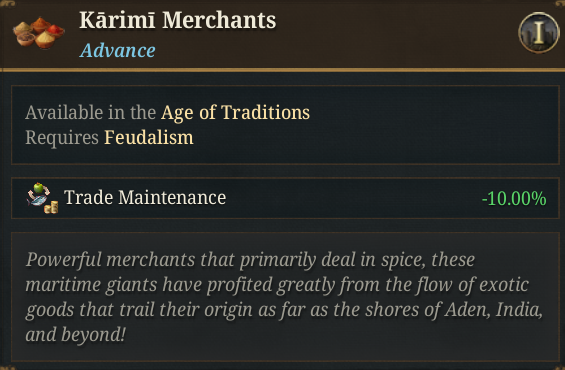
Task: Click the 'and beyond!' closing line
Action: [75, 335]
